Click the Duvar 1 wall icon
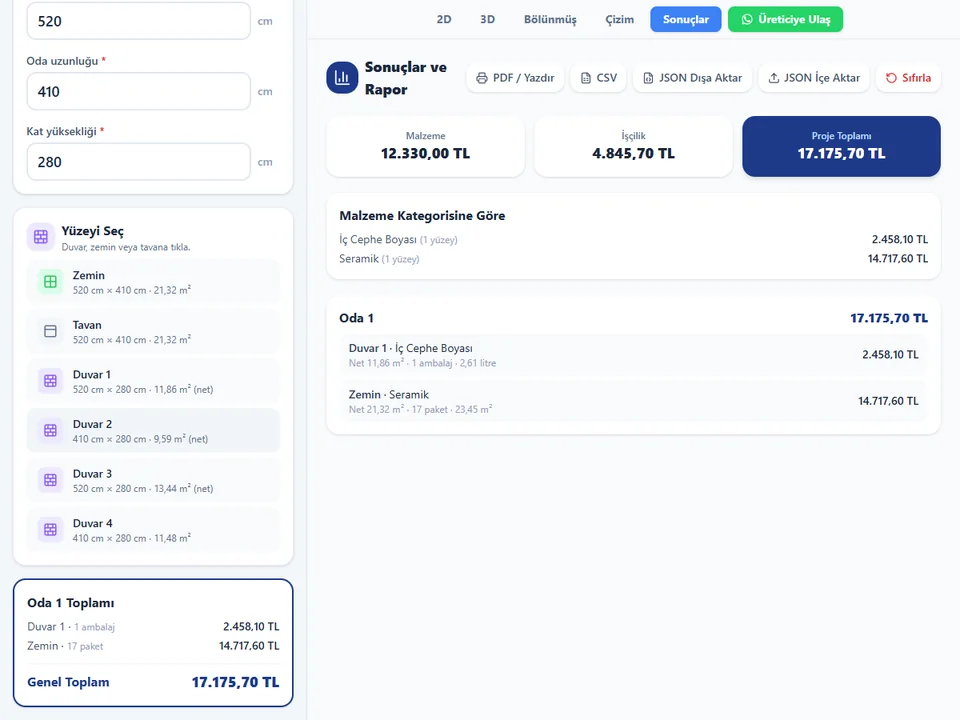 (x=50, y=381)
